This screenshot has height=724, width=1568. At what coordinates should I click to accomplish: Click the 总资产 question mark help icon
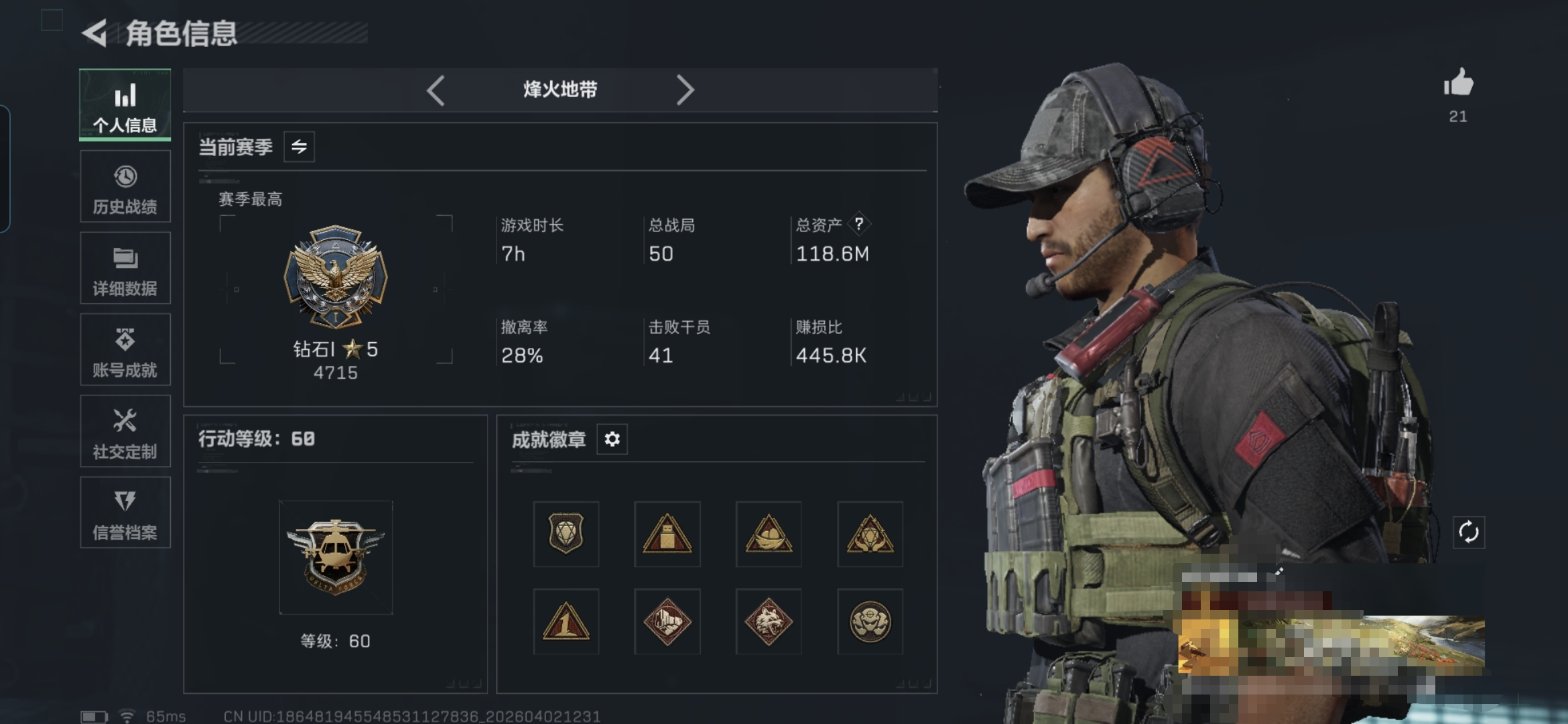[x=859, y=224]
